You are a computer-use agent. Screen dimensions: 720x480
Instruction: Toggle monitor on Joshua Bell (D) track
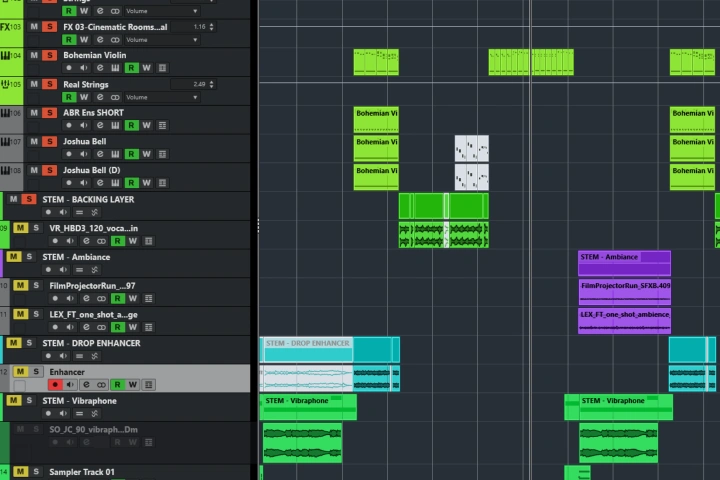84,183
